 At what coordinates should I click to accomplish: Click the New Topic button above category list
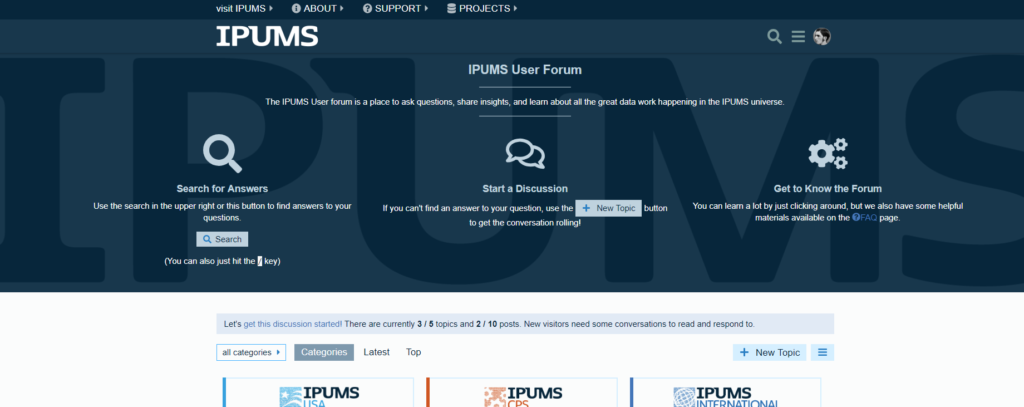click(769, 352)
